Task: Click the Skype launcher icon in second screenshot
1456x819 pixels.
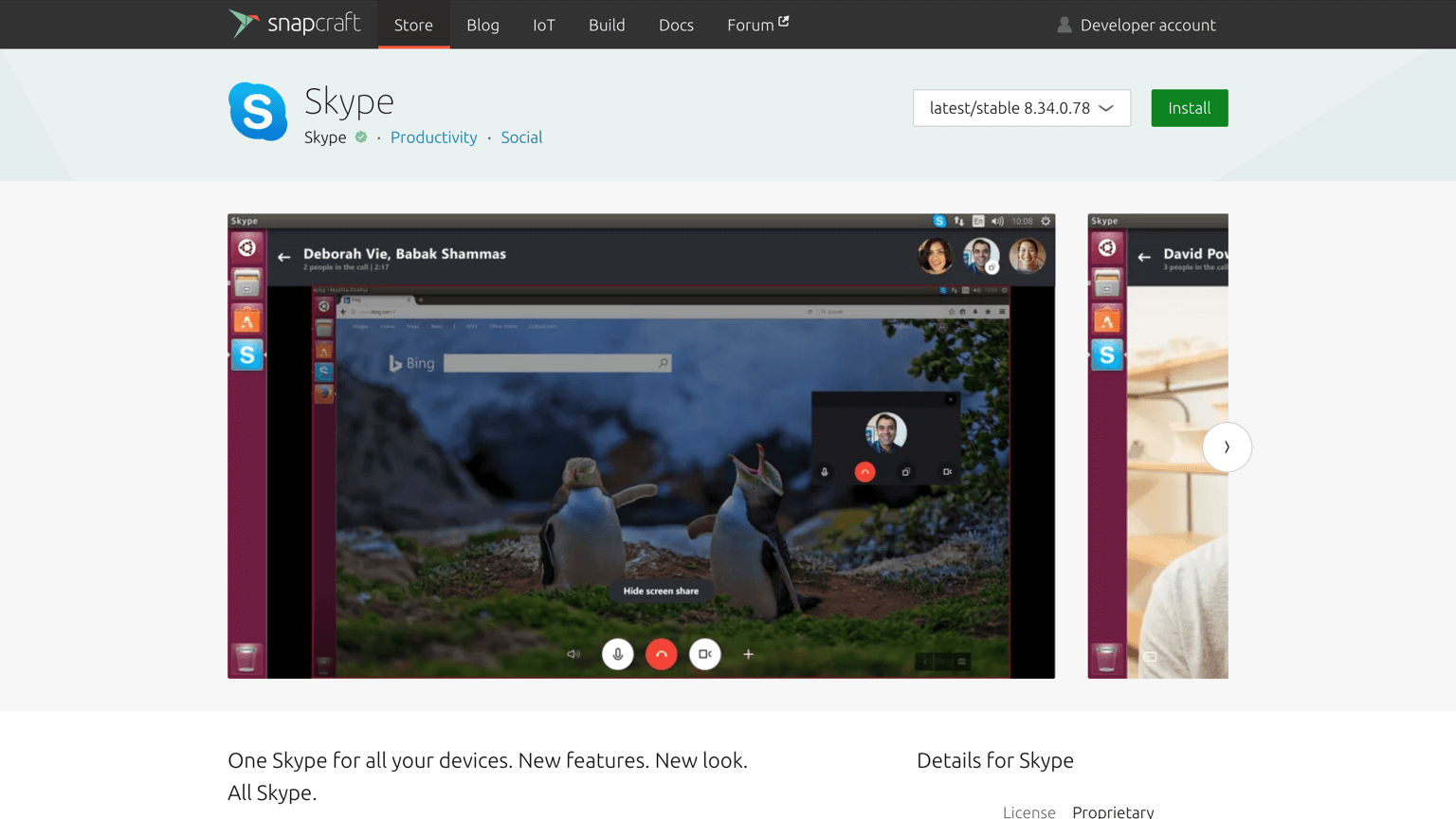Action: [1107, 355]
